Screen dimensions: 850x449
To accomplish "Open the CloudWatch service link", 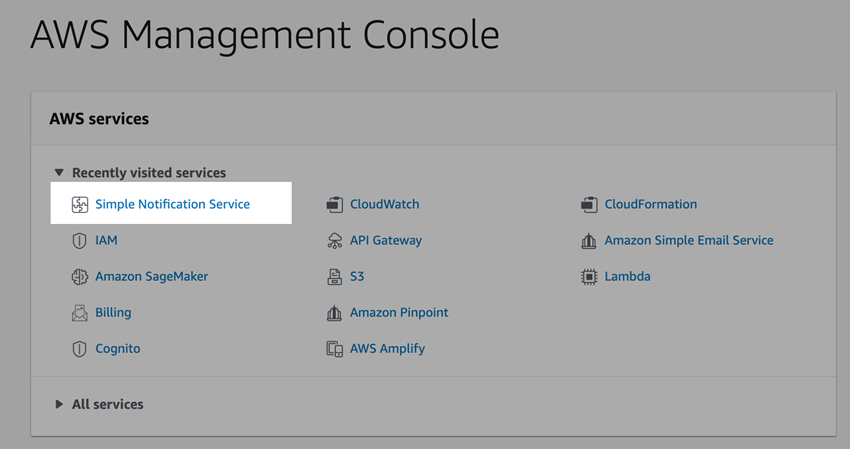I will 384,204.
